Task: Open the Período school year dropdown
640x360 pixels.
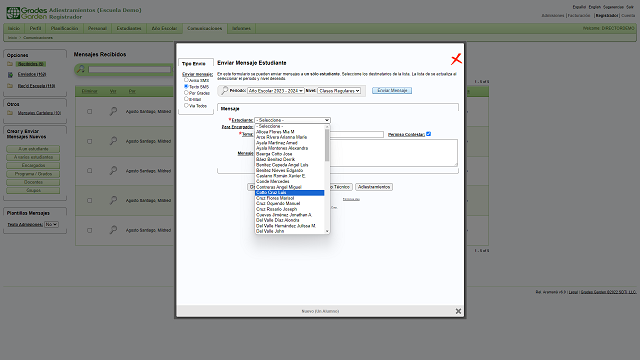Action: click(x=276, y=91)
